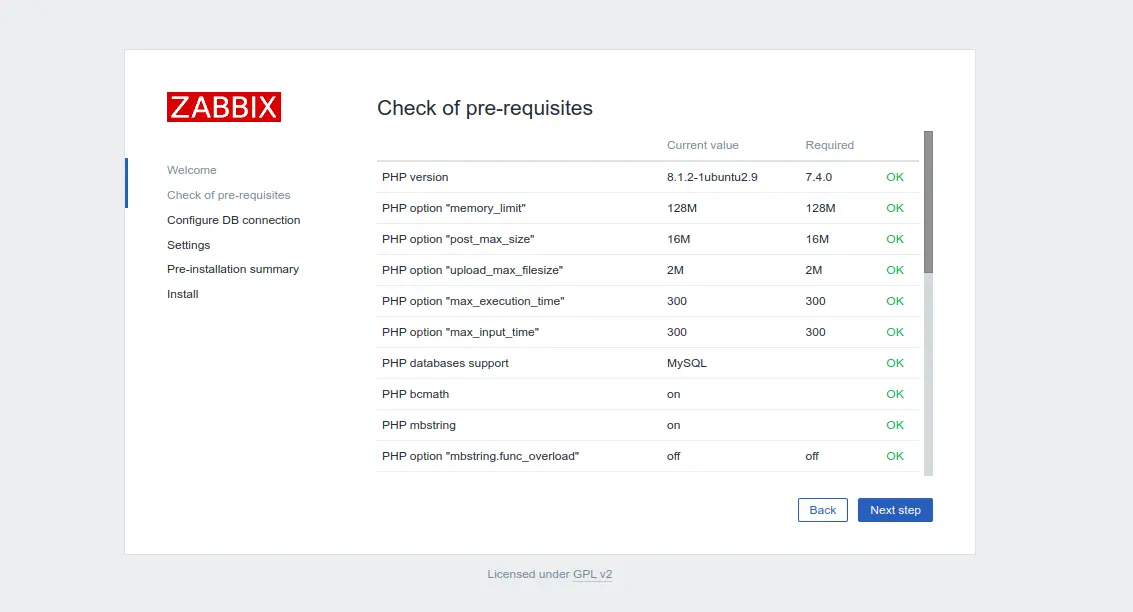Click the Next step button

[895, 510]
